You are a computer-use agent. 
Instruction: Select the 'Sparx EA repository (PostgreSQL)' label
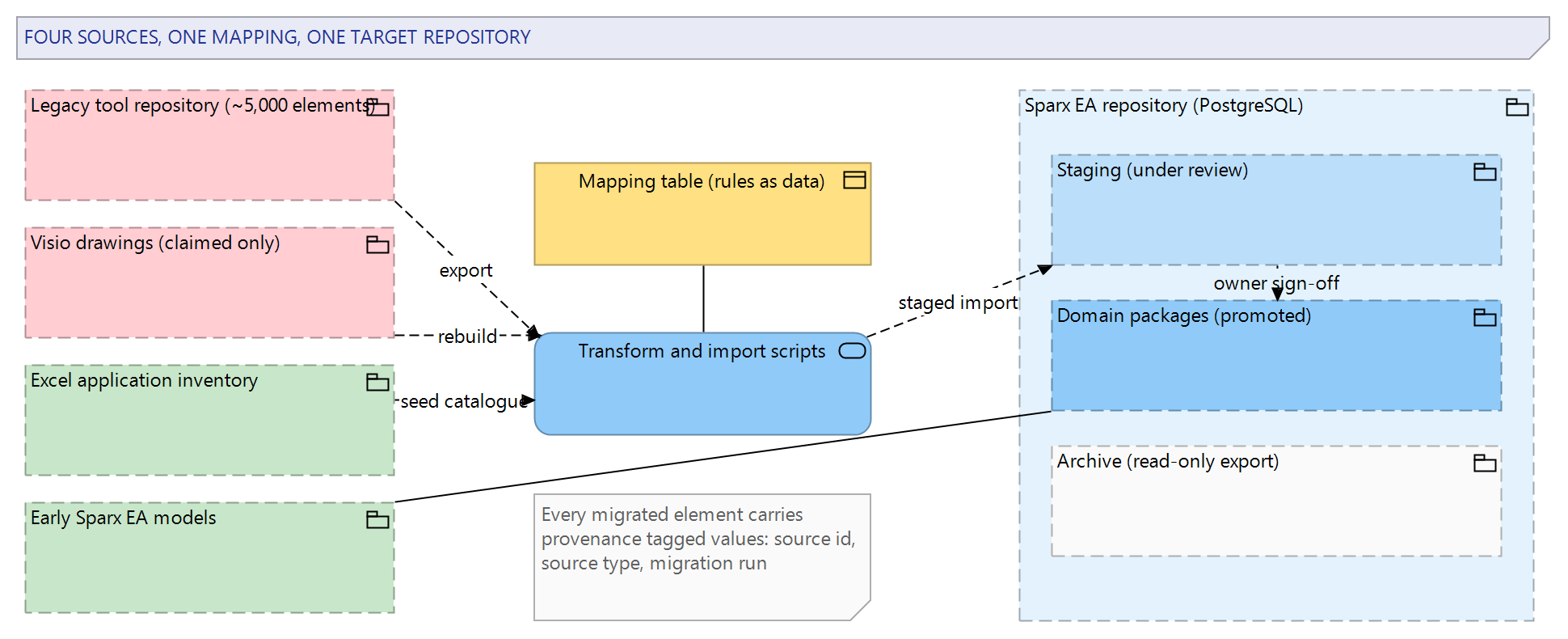coord(1164,105)
